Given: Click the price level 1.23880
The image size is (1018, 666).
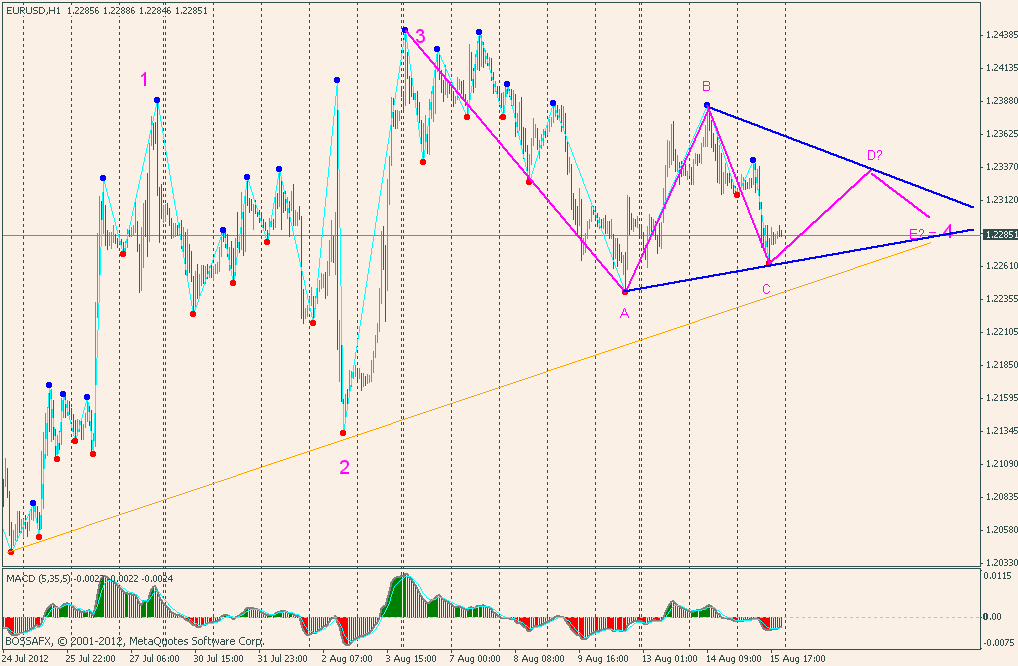Looking at the screenshot, I should [1002, 101].
